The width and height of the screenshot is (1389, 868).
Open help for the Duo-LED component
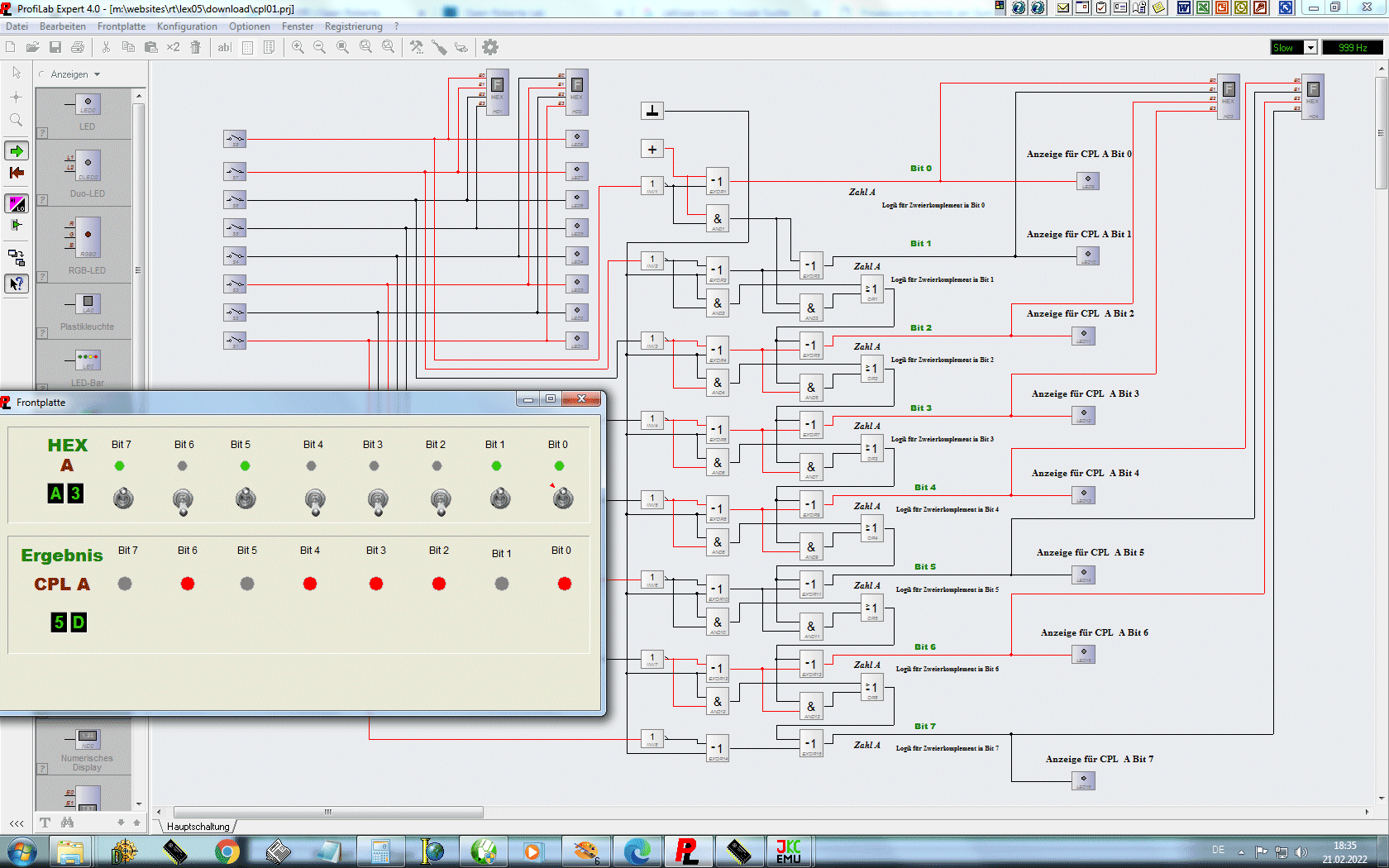[x=42, y=200]
